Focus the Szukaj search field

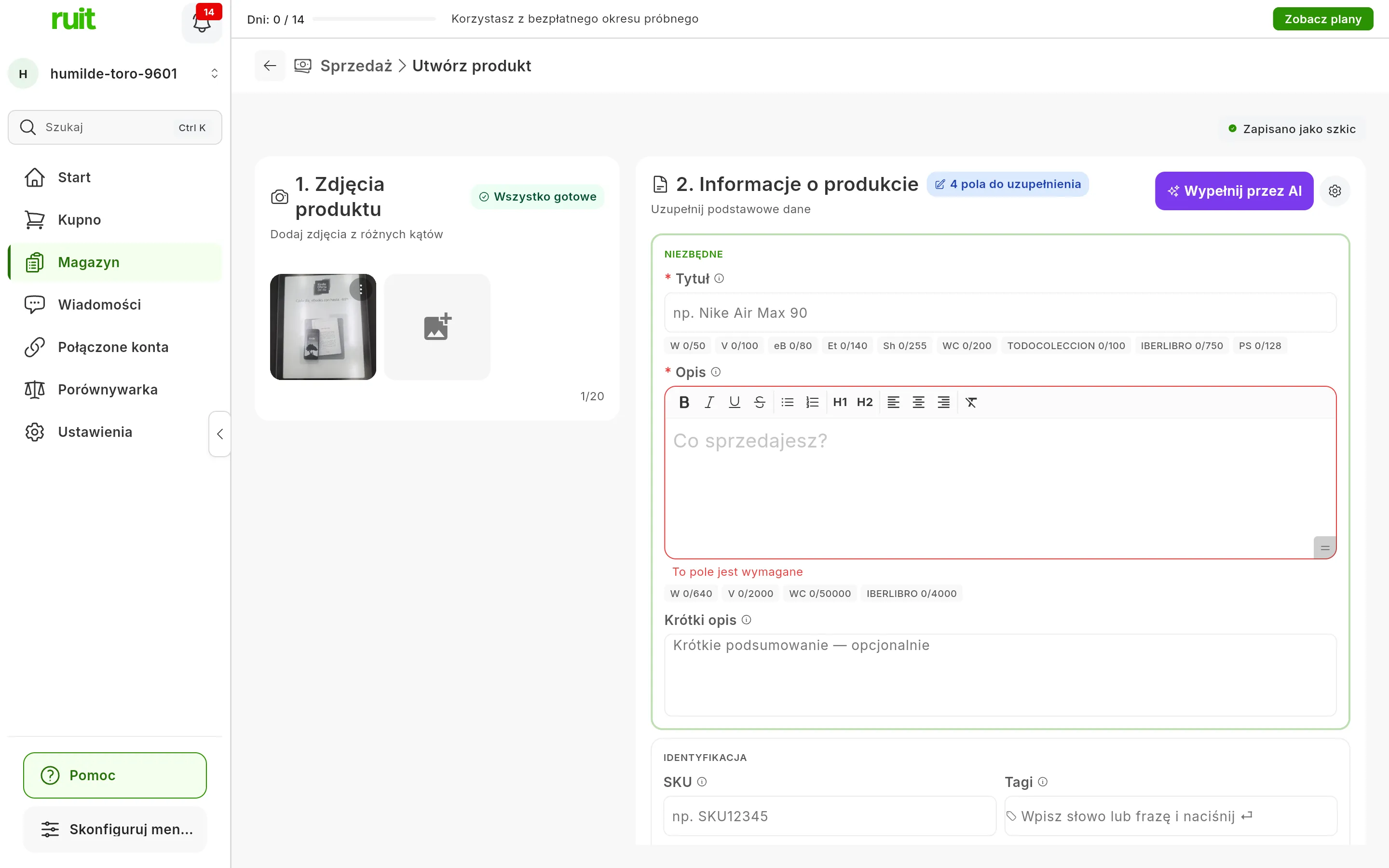115,127
